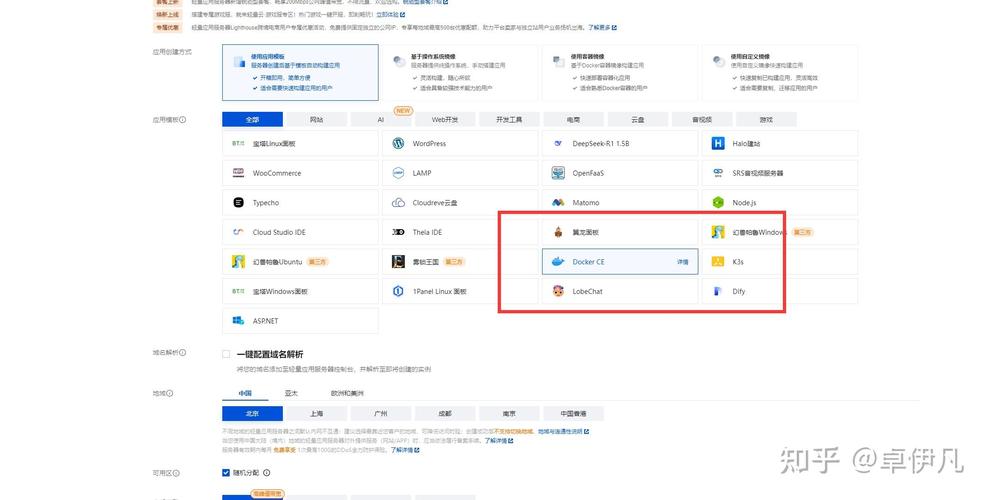Open the 了解更多 link in top notice
This screenshot has width=989, height=500.
click(x=602, y=28)
